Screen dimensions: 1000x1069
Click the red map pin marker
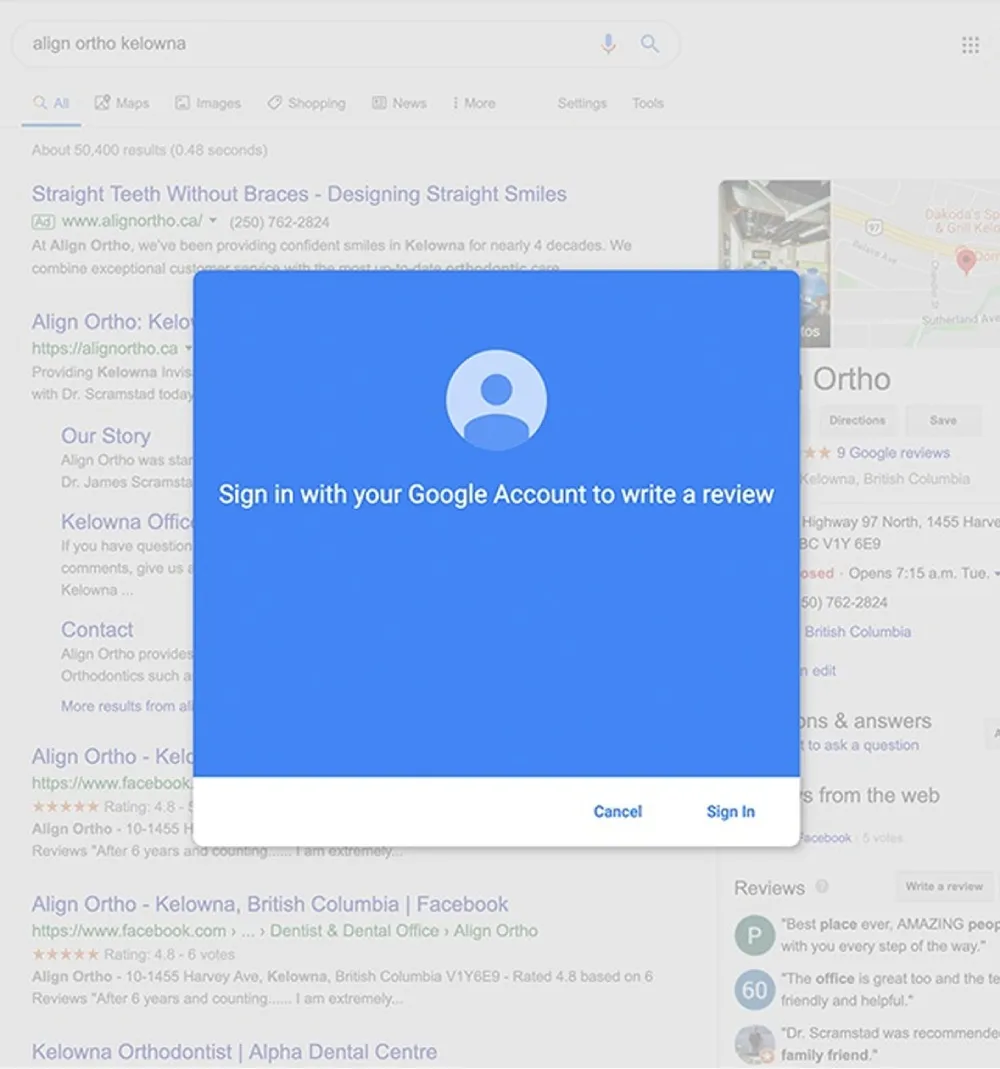point(965,262)
